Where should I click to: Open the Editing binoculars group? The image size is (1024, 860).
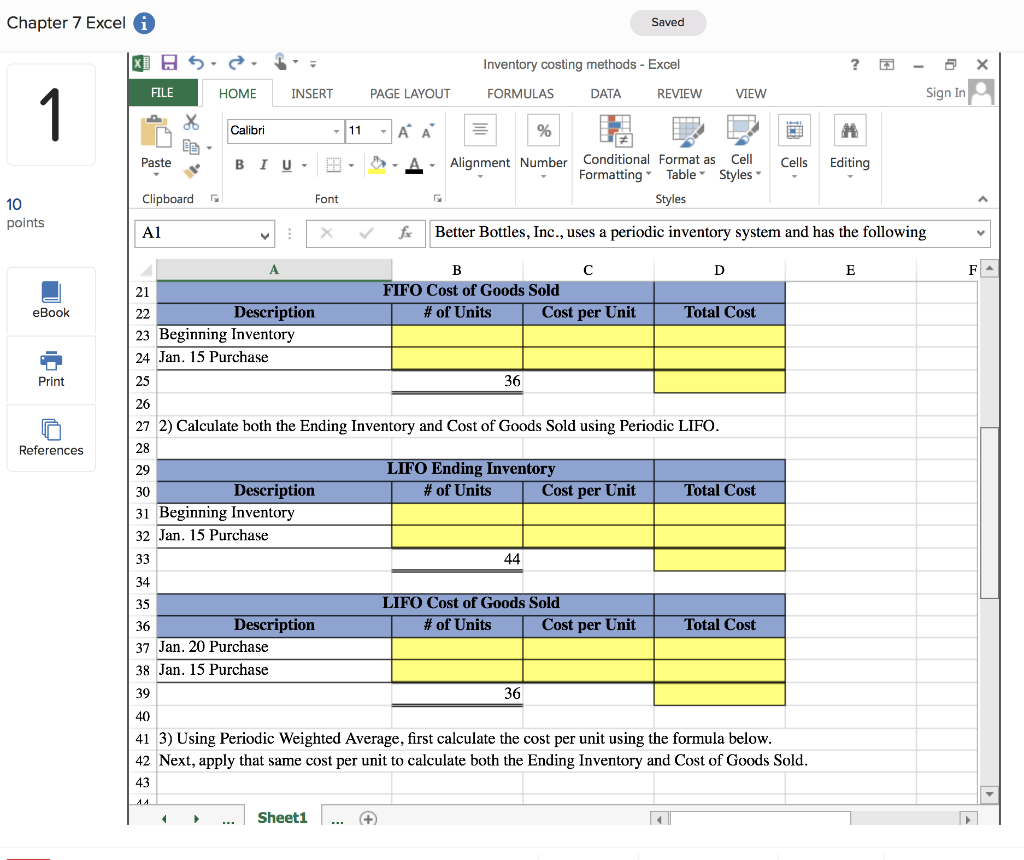click(x=850, y=147)
